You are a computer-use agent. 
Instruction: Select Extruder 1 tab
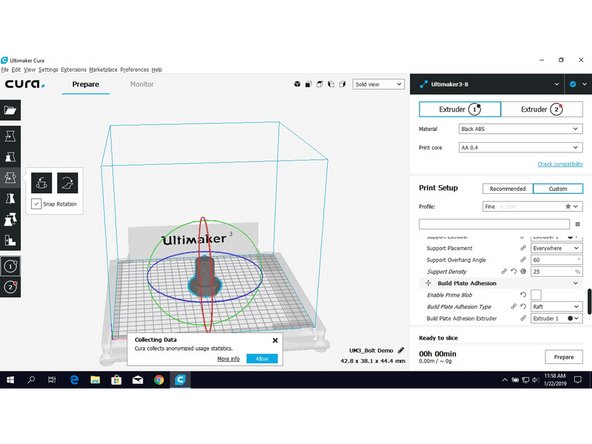(460, 109)
